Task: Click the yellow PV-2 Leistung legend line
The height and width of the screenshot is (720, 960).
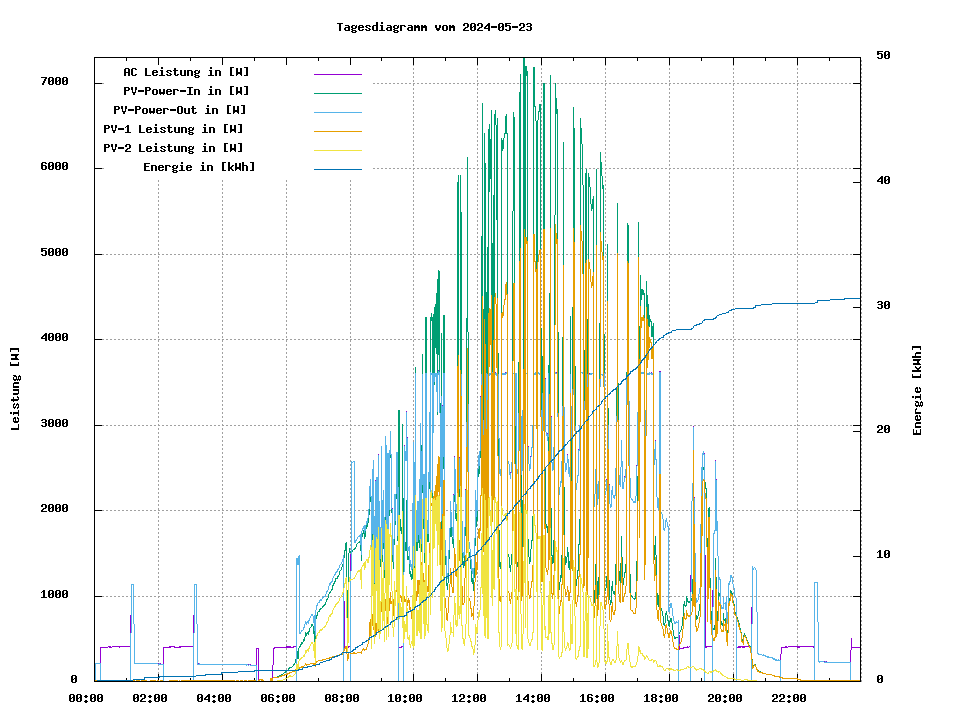Action: click(x=337, y=150)
